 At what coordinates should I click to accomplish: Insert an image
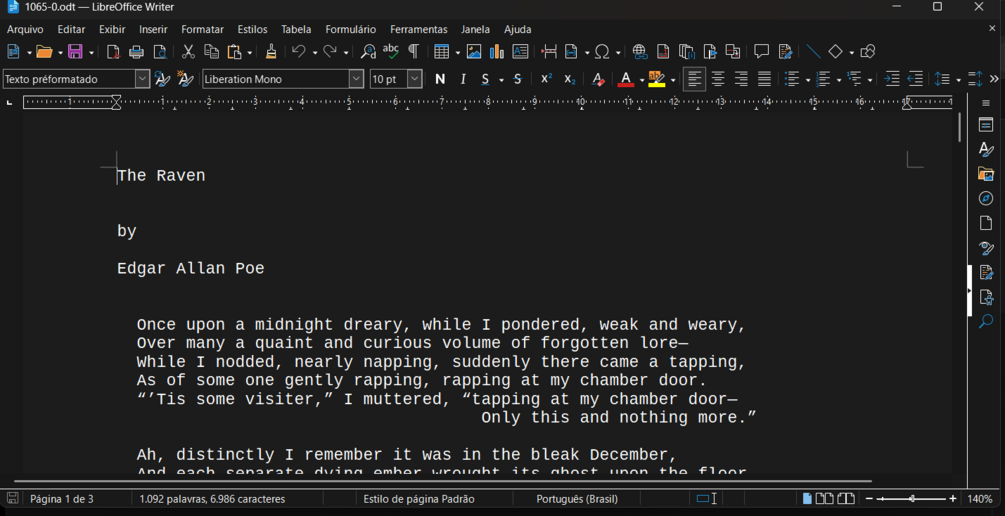tap(474, 52)
